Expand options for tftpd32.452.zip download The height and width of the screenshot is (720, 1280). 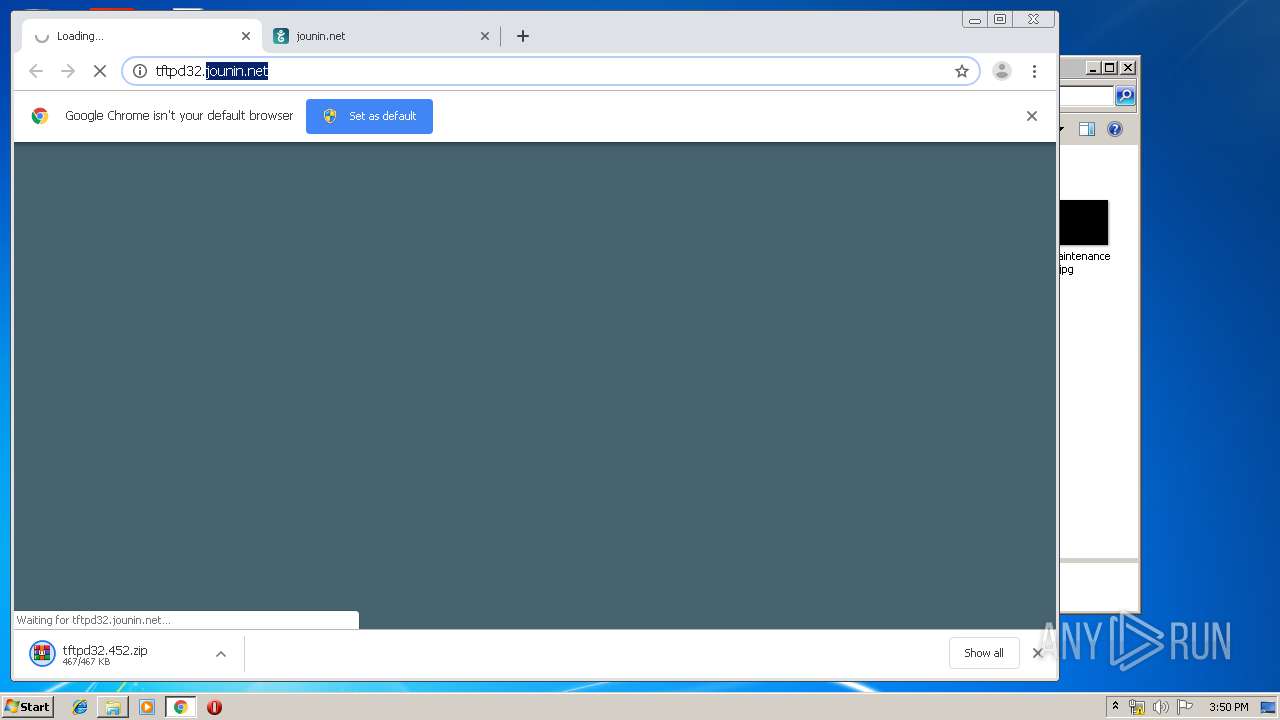click(x=221, y=654)
